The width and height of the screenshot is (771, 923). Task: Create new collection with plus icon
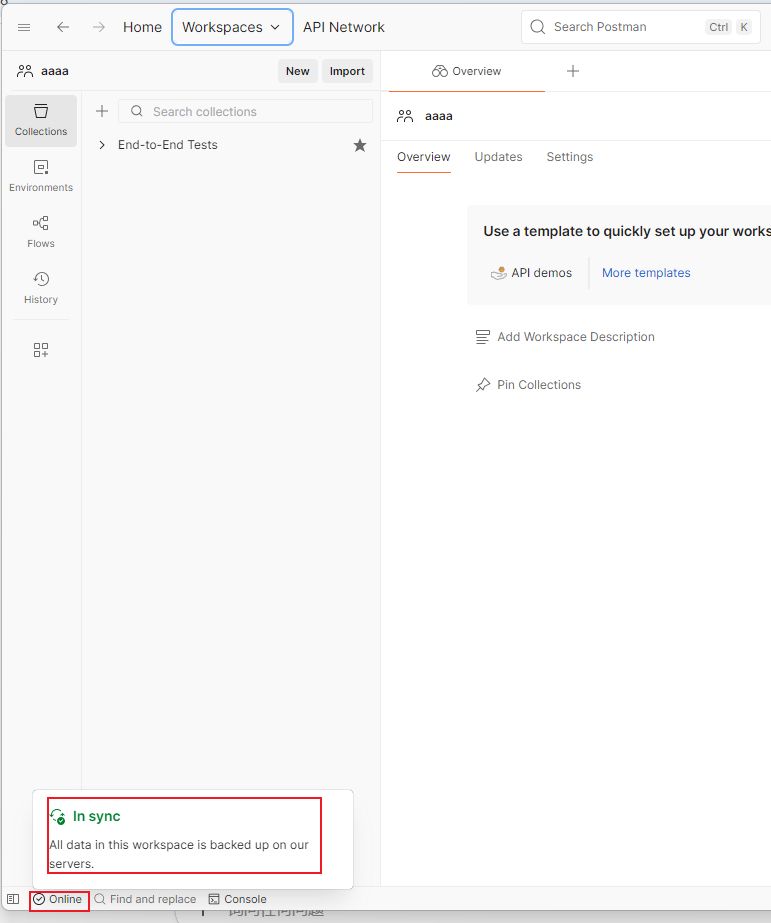point(101,111)
